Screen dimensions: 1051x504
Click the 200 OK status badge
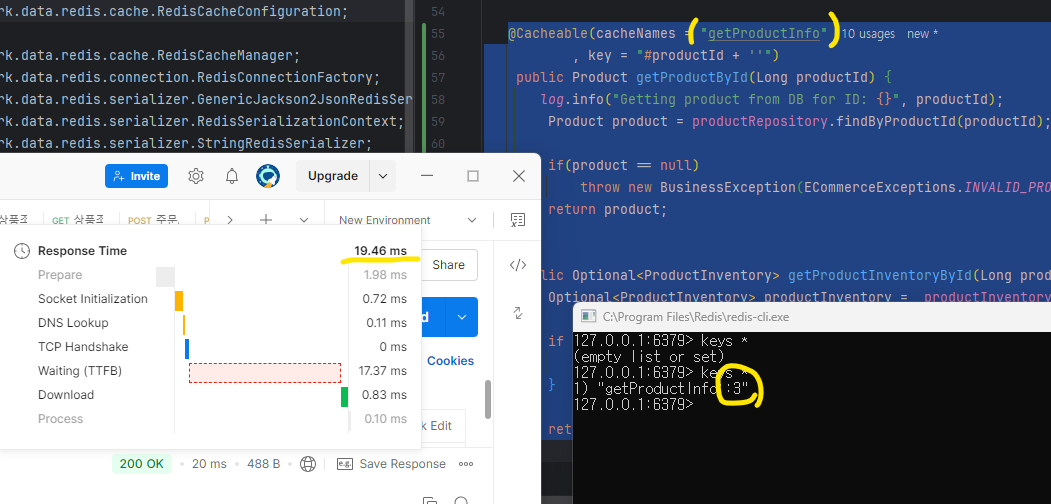coord(141,464)
